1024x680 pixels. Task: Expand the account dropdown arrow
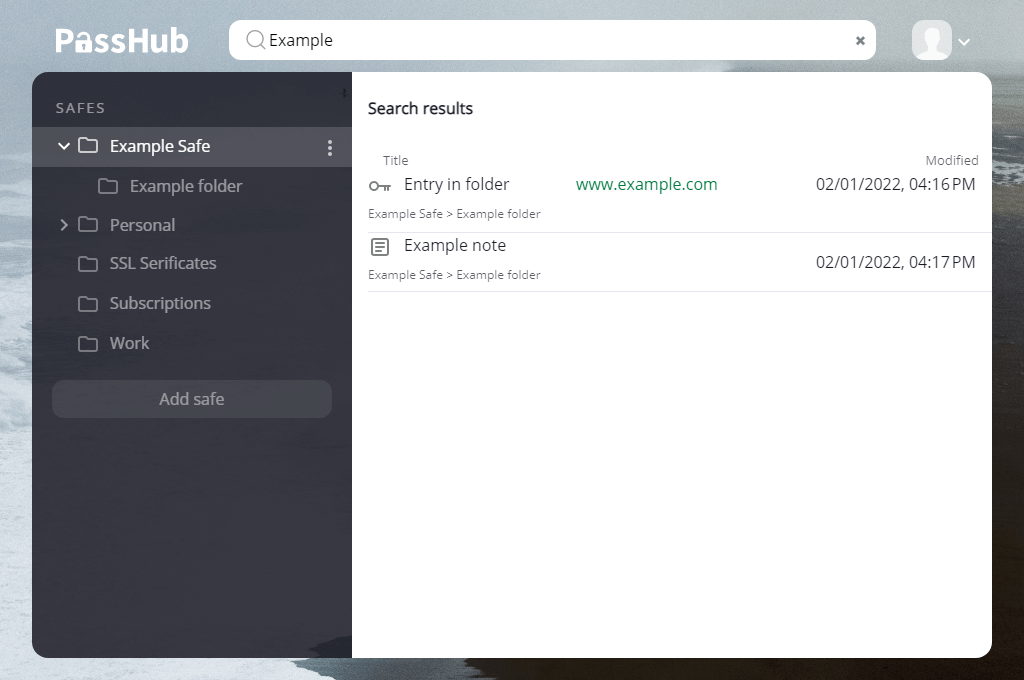point(964,42)
